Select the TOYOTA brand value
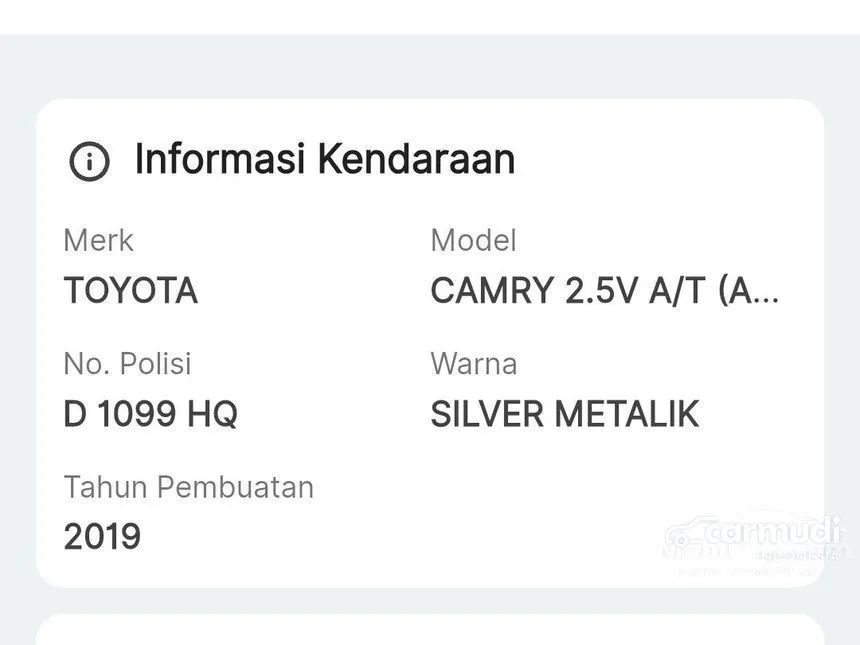 (x=130, y=291)
